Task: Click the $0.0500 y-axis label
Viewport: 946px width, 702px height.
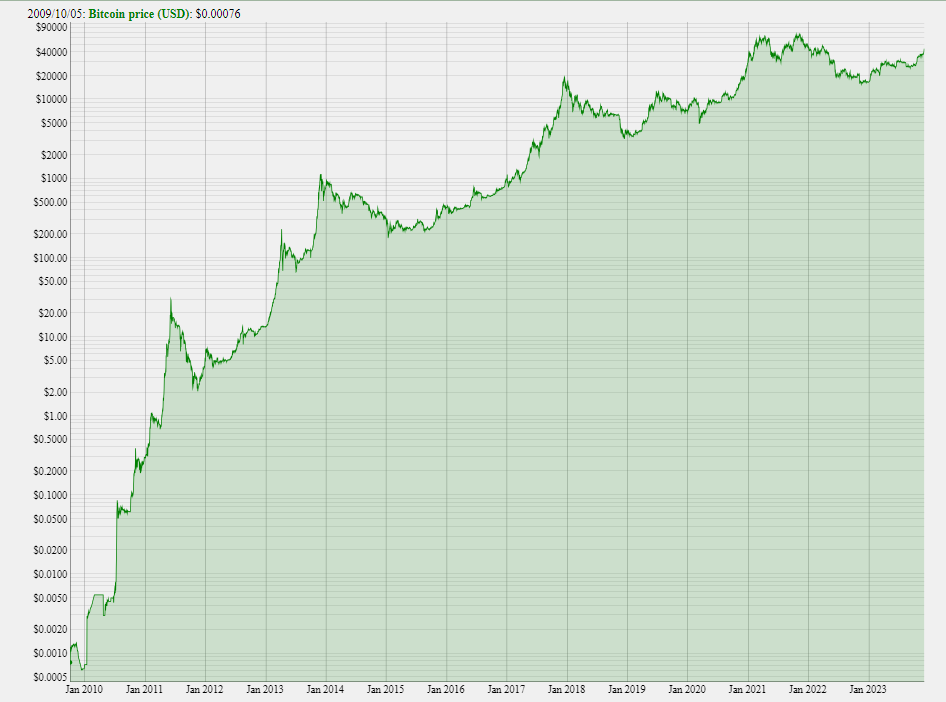Action: 50,519
